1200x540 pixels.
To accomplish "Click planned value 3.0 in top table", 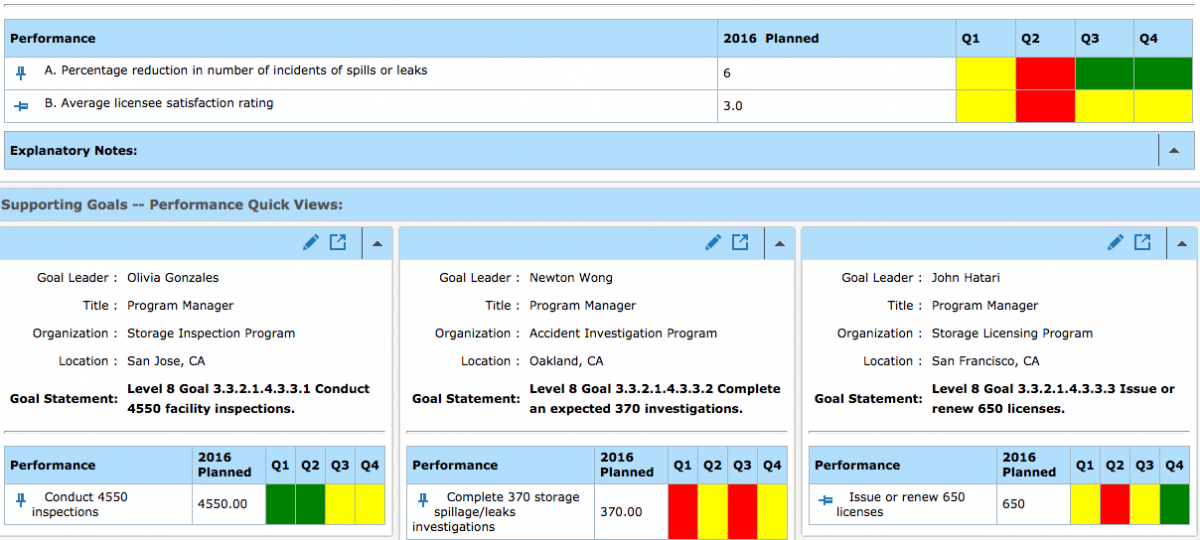I will [x=733, y=105].
